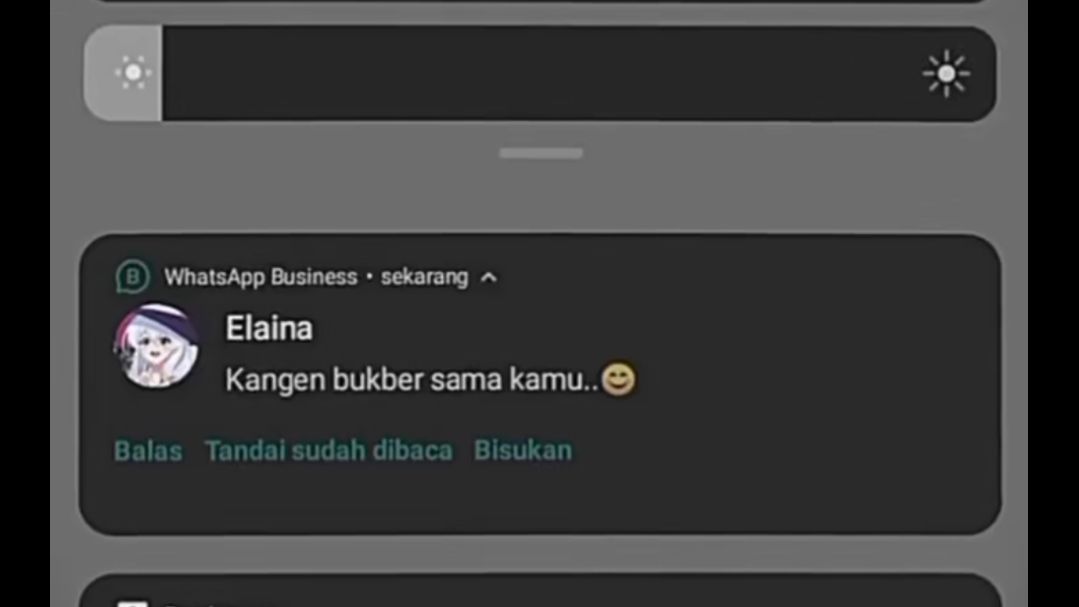Click the sender name Elaina

pyautogui.click(x=269, y=328)
